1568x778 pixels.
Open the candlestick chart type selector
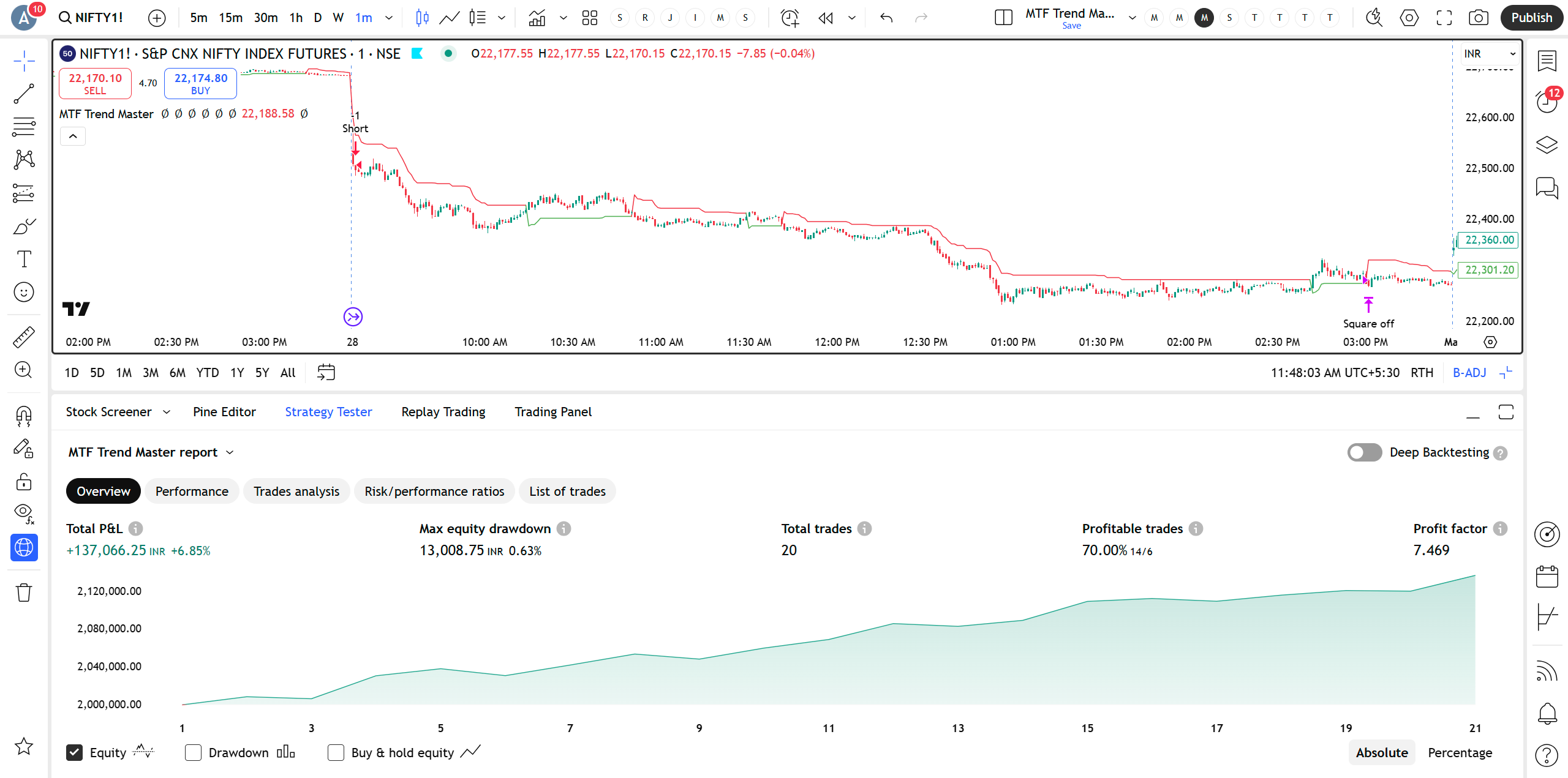(422, 18)
